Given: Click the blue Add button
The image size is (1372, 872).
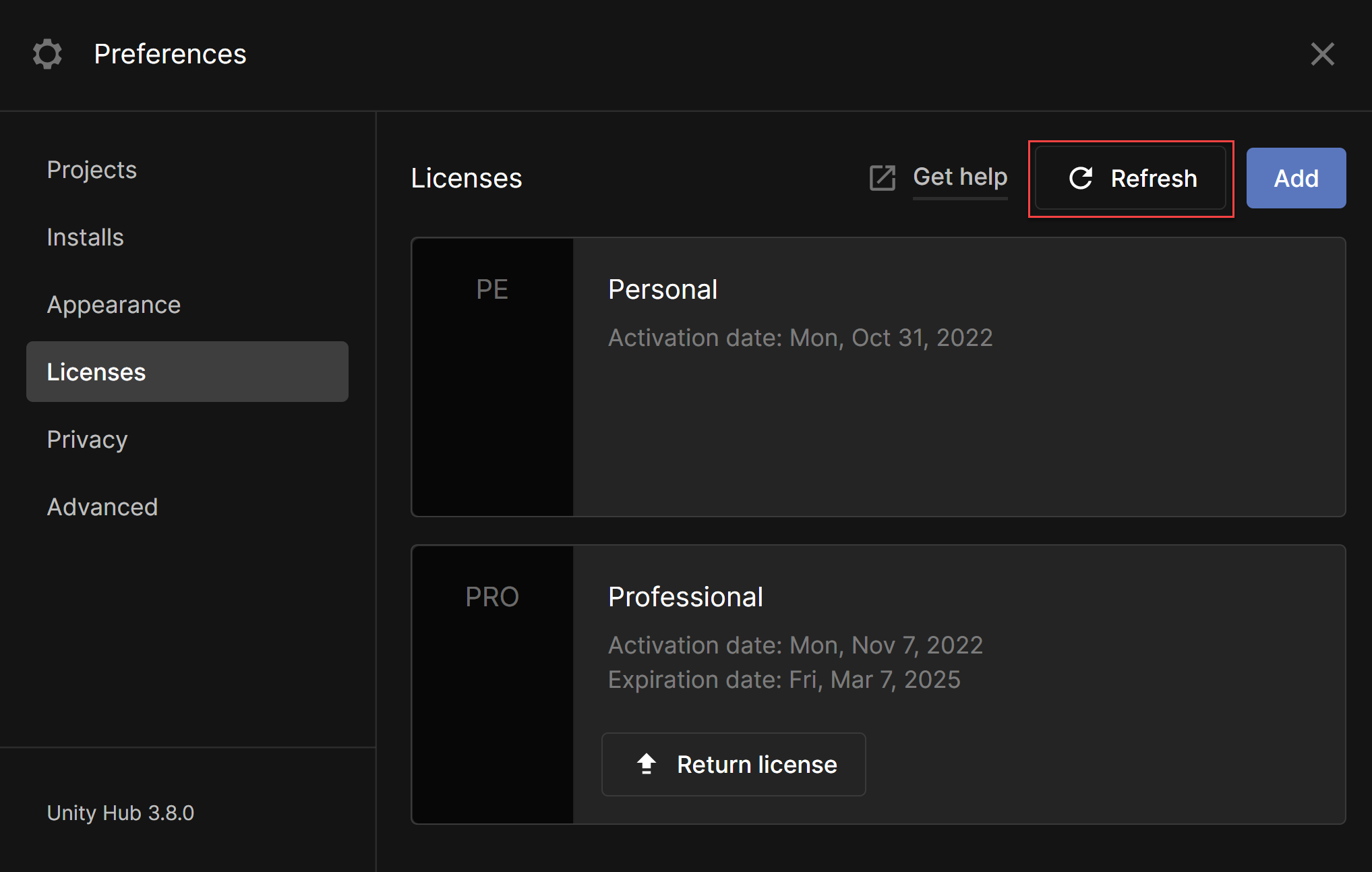Looking at the screenshot, I should point(1295,178).
